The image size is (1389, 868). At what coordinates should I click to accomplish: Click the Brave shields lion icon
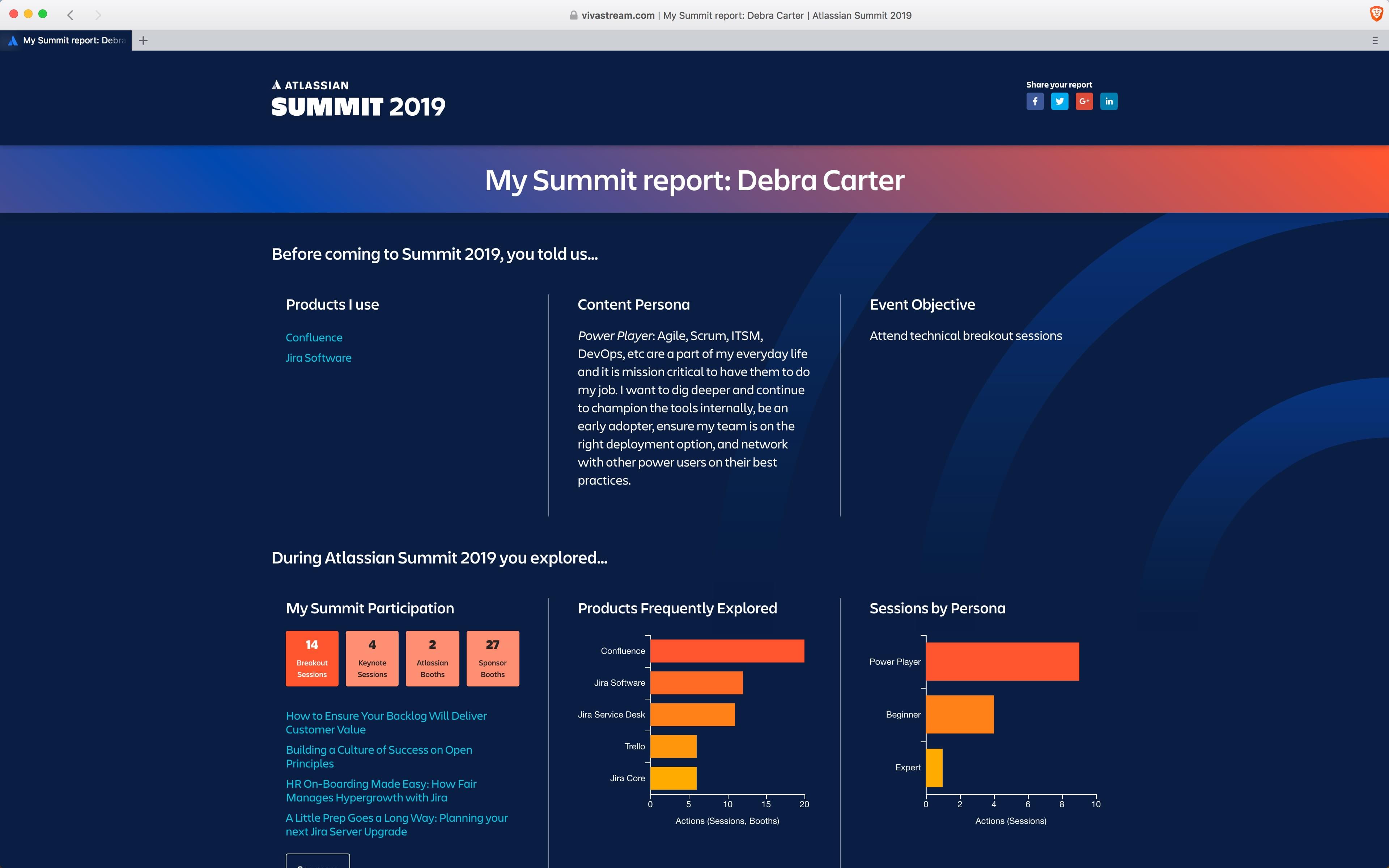(1376, 14)
